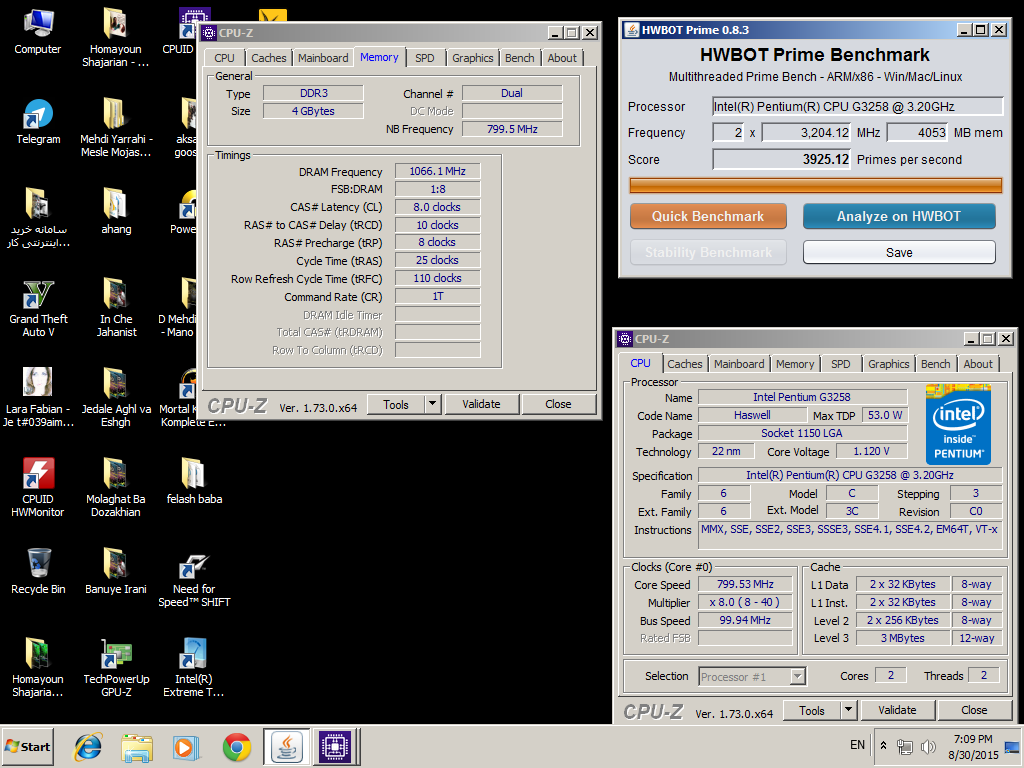Open Internet Explorer from the taskbar
Screen dimensions: 1024x768
[88, 747]
